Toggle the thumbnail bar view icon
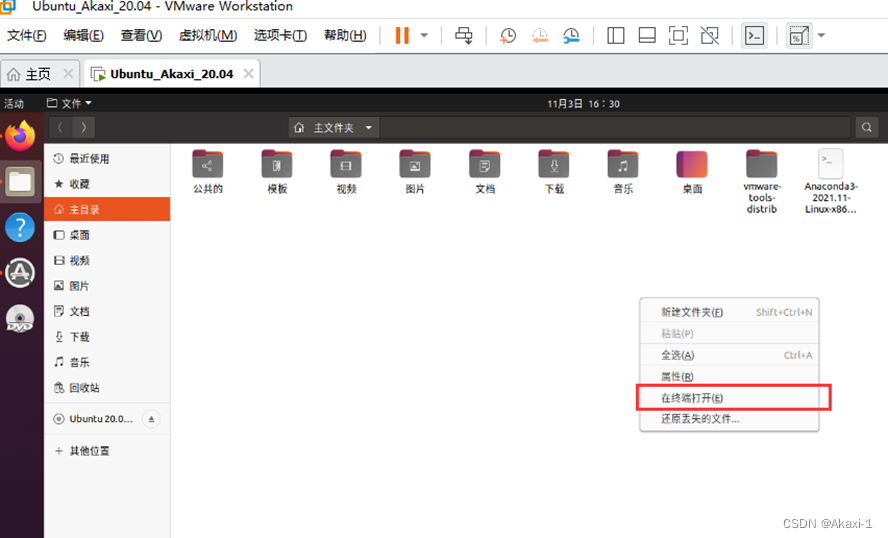 (647, 36)
